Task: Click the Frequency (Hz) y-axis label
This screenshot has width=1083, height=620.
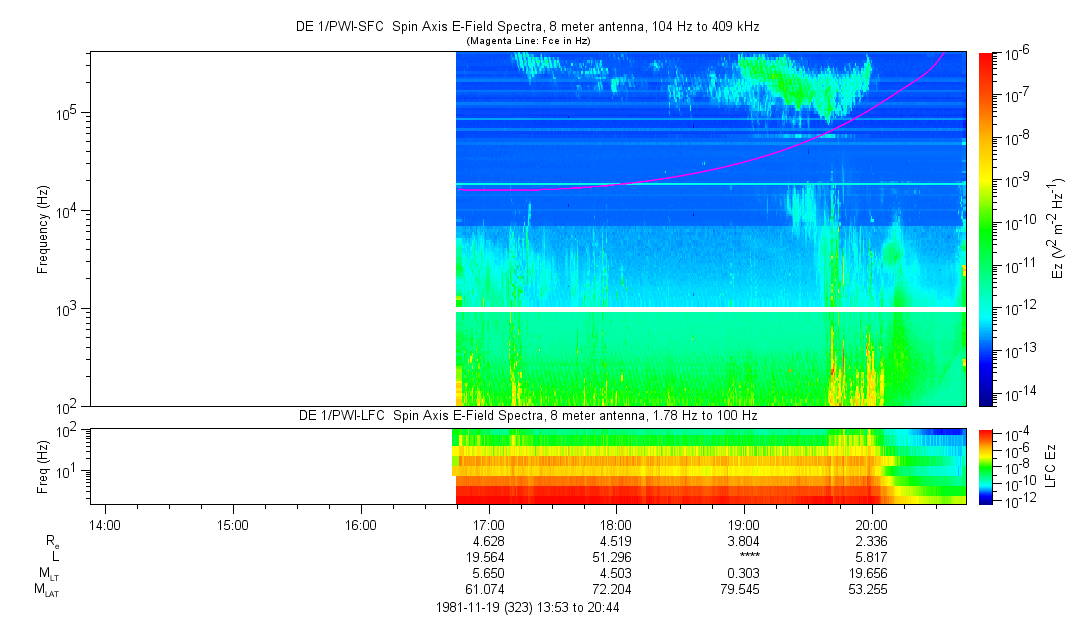Action: tap(43, 229)
